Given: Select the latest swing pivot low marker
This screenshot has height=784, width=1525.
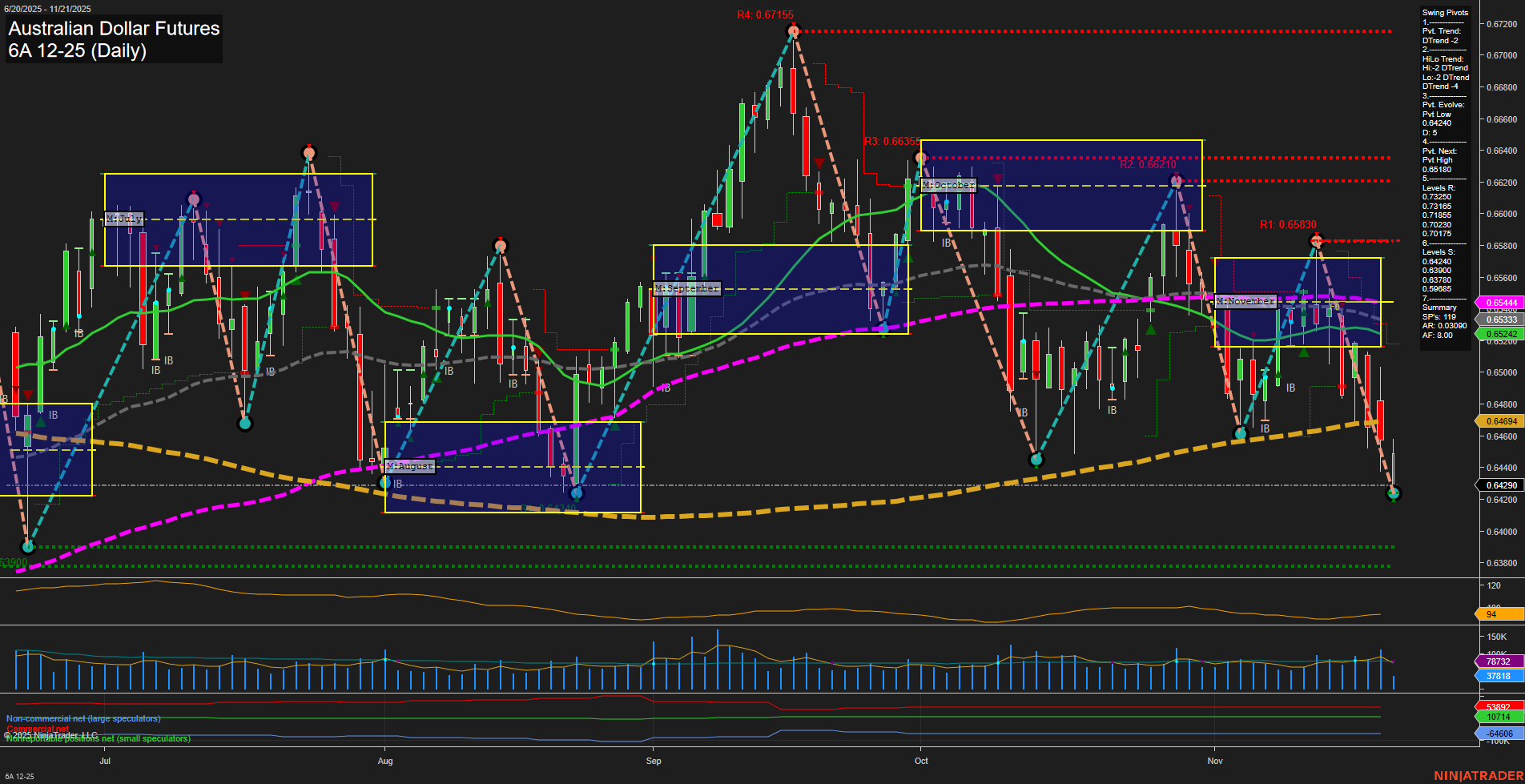Looking at the screenshot, I should click(1393, 493).
